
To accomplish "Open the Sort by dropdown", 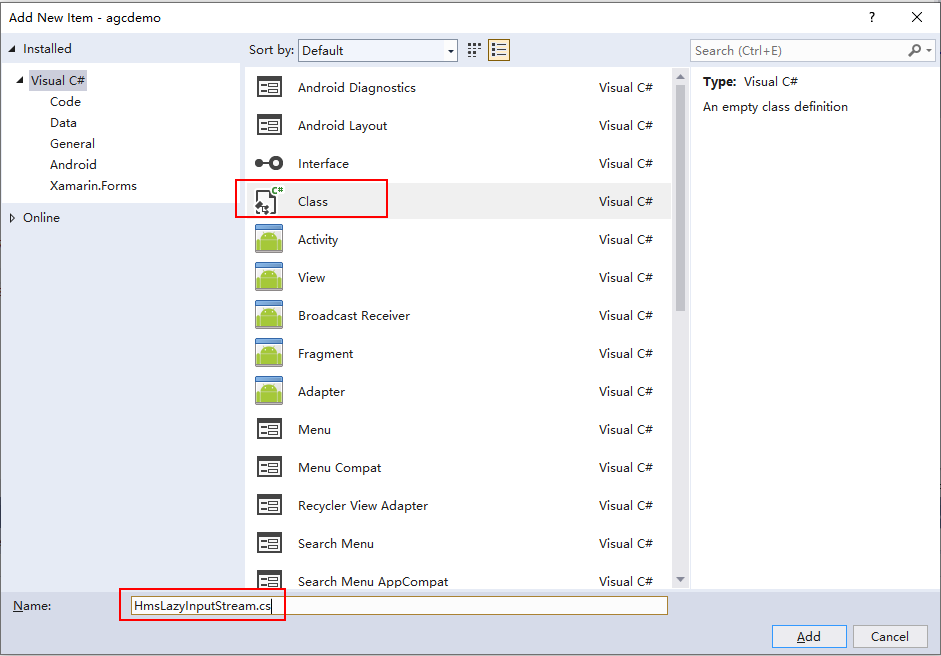I will pyautogui.click(x=379, y=50).
